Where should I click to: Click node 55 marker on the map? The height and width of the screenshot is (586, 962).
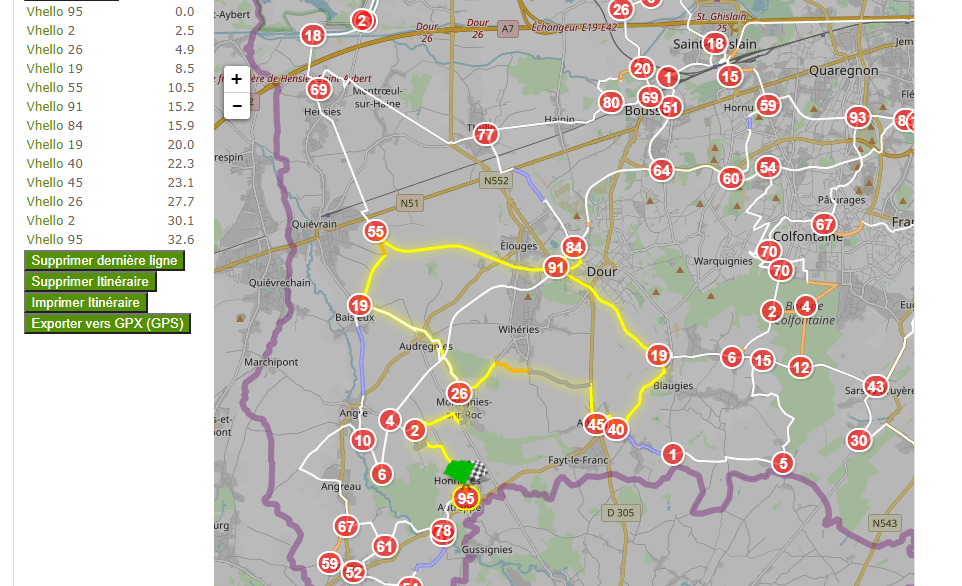pos(375,232)
